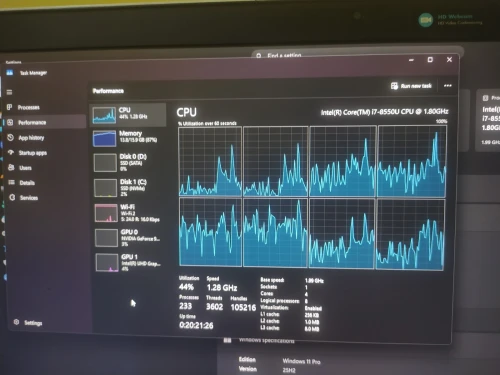Screen dimensions: 500x375
Task: Open the Task Manager hamburger navigation menu
Action: click(9, 92)
